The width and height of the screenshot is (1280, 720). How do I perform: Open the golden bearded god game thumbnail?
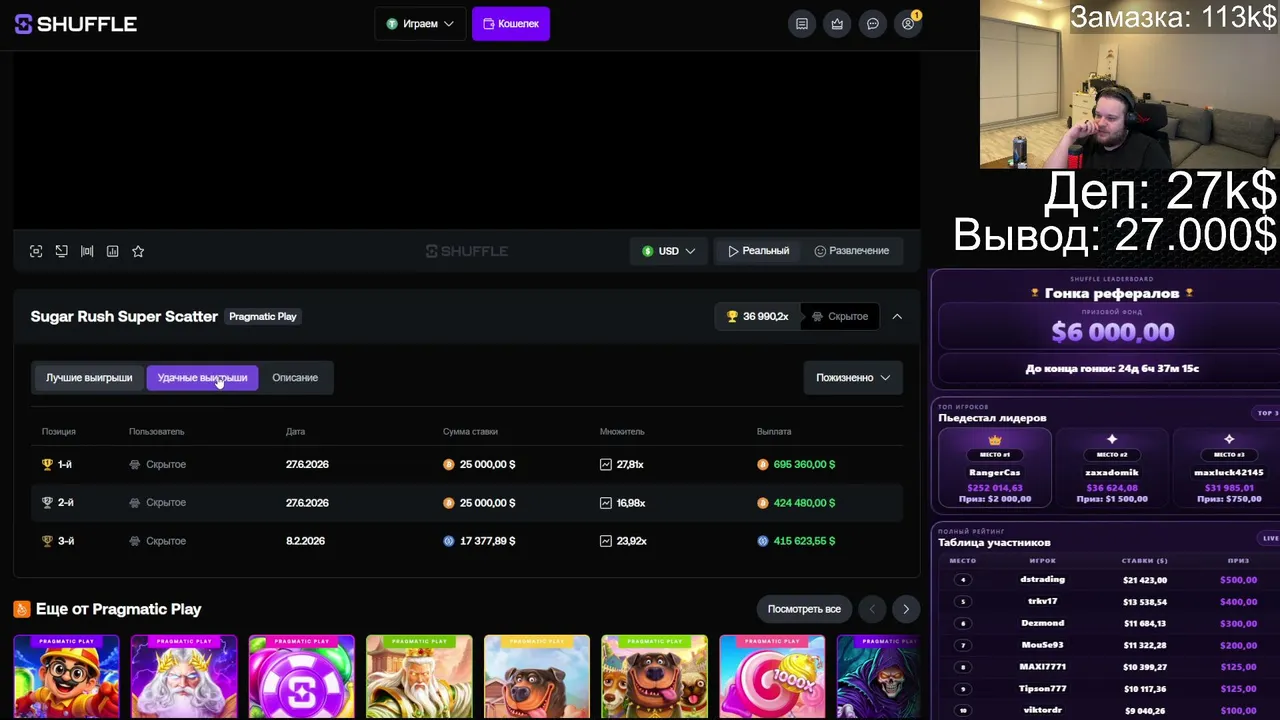click(x=419, y=677)
